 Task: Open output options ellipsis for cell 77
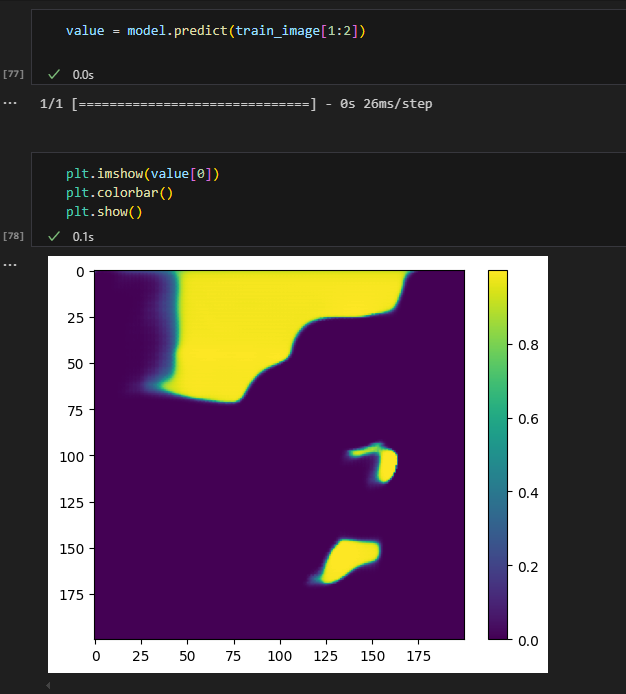click(10, 103)
